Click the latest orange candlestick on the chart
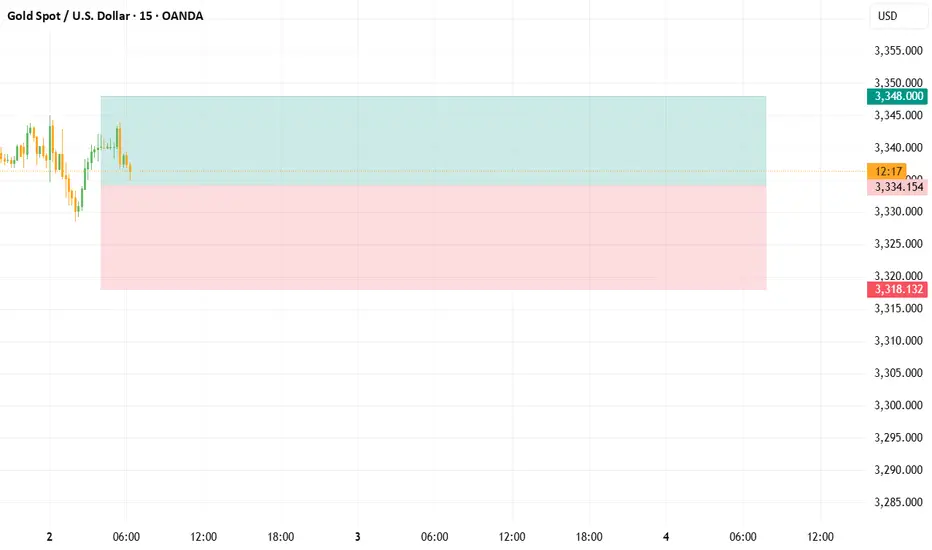This screenshot has width=932, height=550. tap(130, 172)
